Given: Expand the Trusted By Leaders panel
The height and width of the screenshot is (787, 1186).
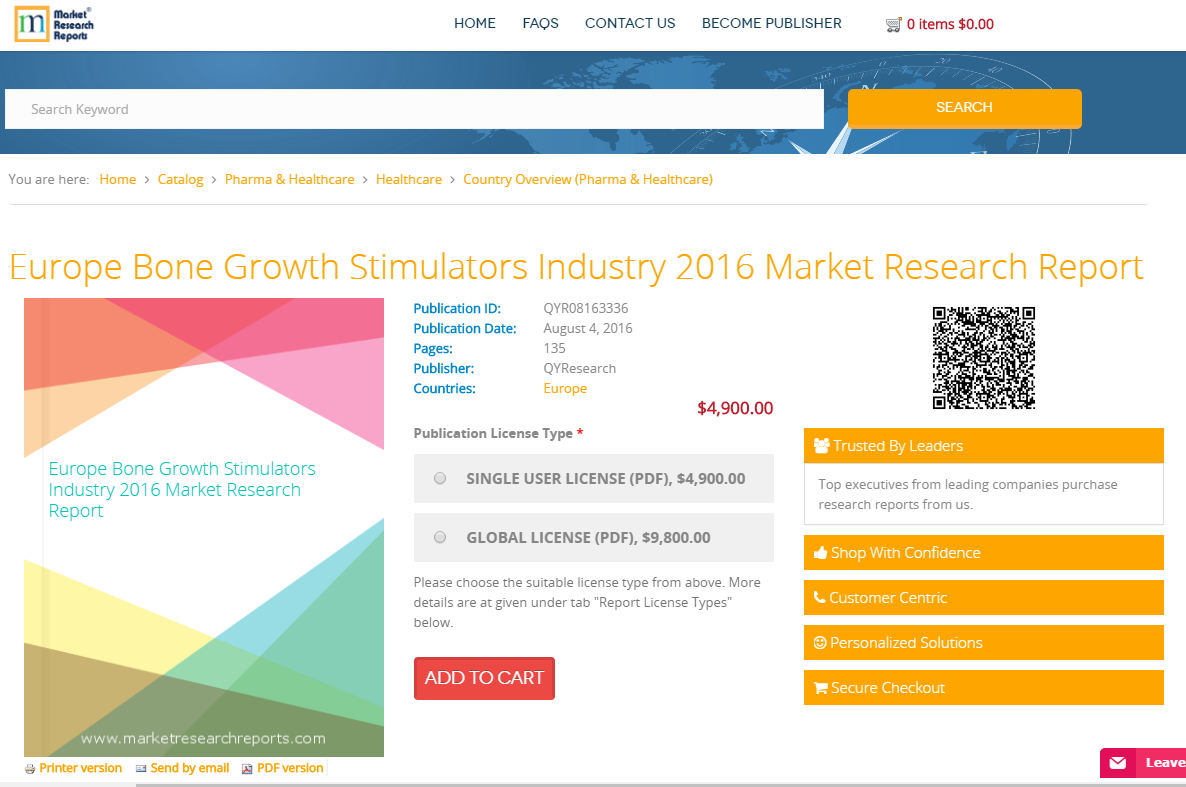Looking at the screenshot, I should (x=983, y=445).
